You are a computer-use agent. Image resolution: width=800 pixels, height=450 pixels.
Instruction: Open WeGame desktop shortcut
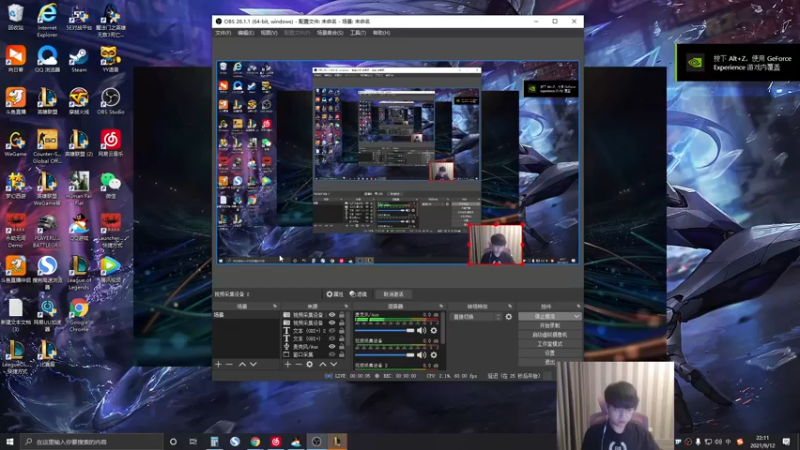coord(15,143)
